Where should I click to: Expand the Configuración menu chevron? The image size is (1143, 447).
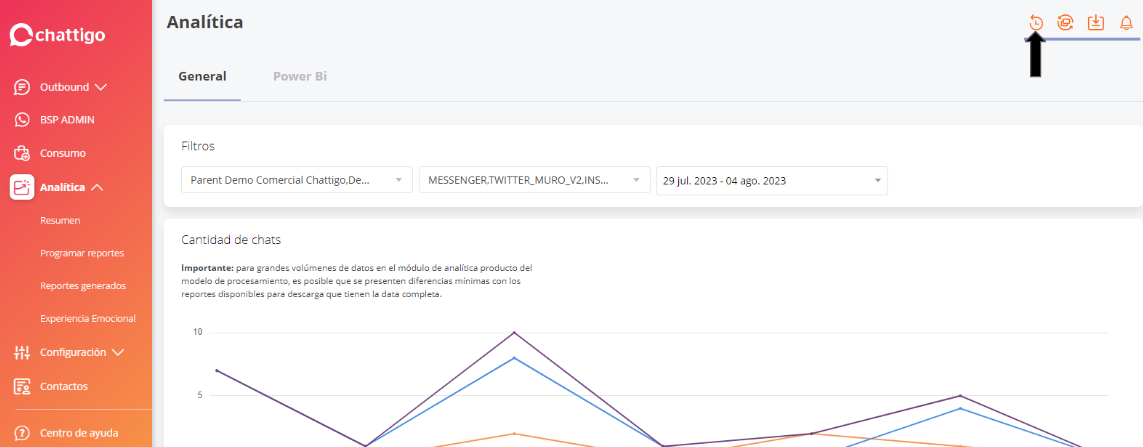[118, 352]
